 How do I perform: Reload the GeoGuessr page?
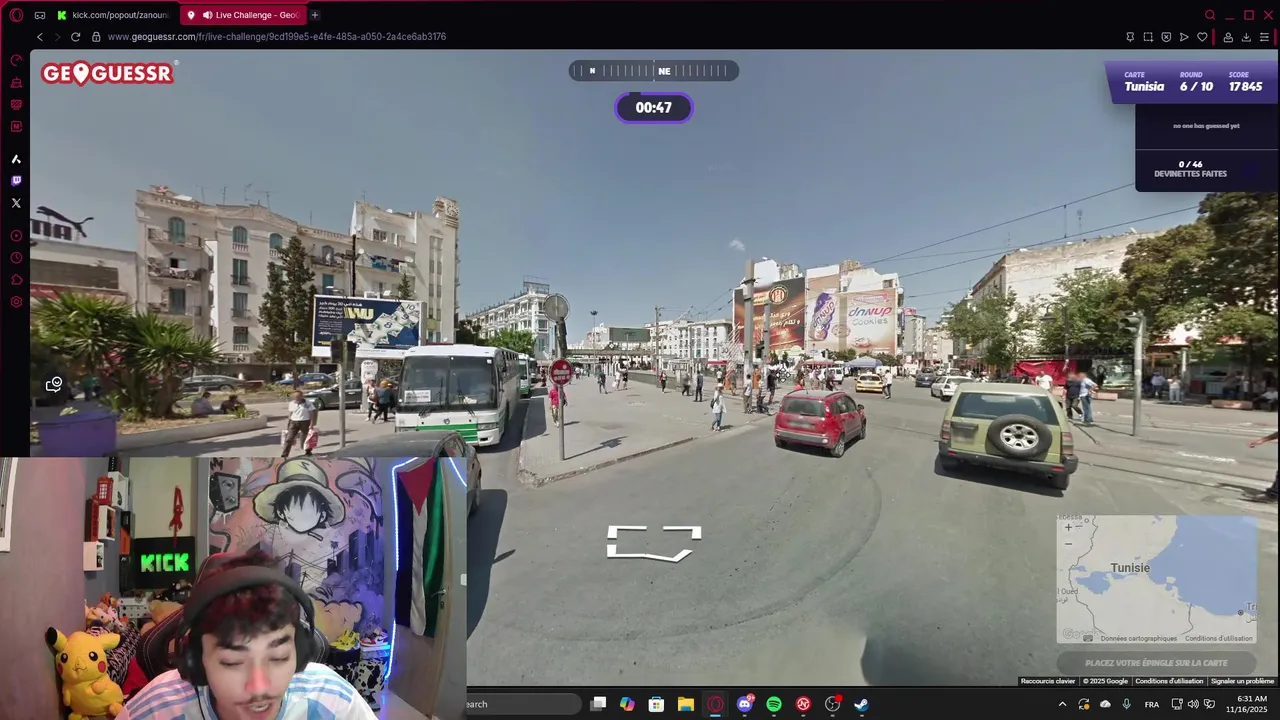pyautogui.click(x=75, y=37)
